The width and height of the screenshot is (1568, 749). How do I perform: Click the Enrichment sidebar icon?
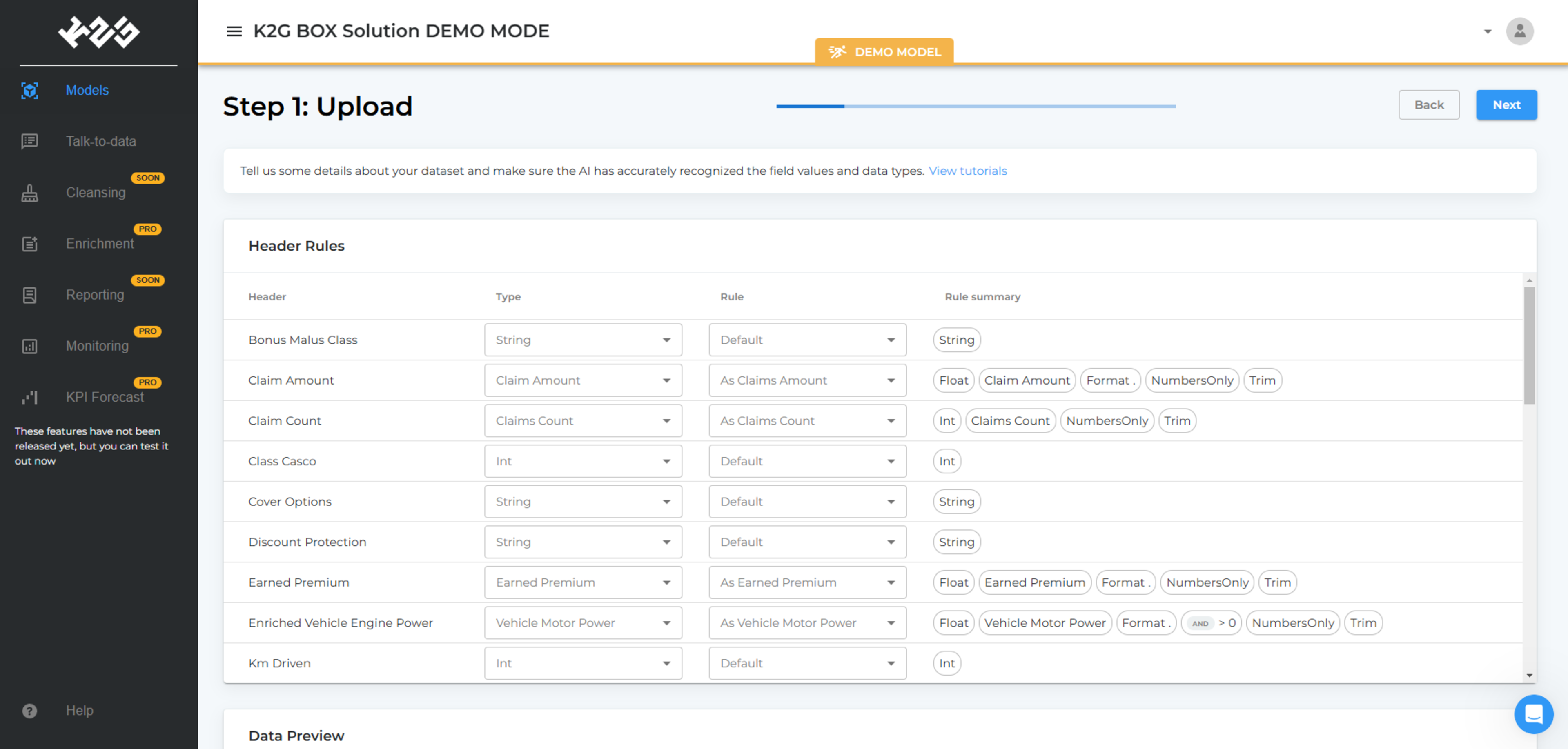click(29, 244)
